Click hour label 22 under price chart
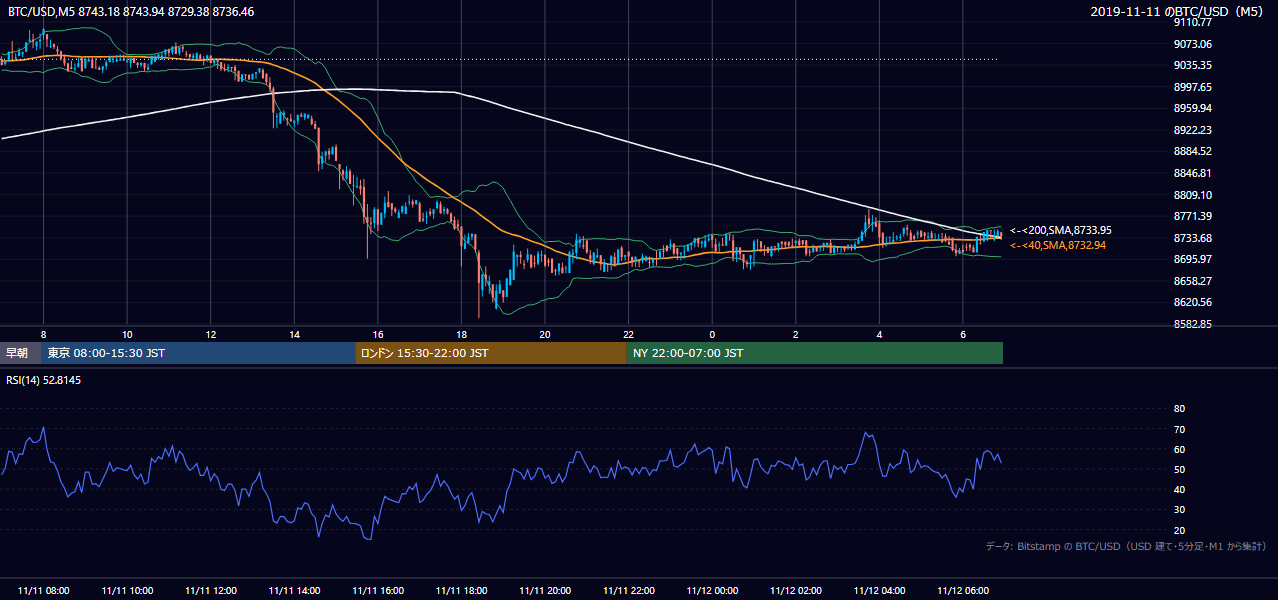This screenshot has width=1278, height=600. point(628,334)
